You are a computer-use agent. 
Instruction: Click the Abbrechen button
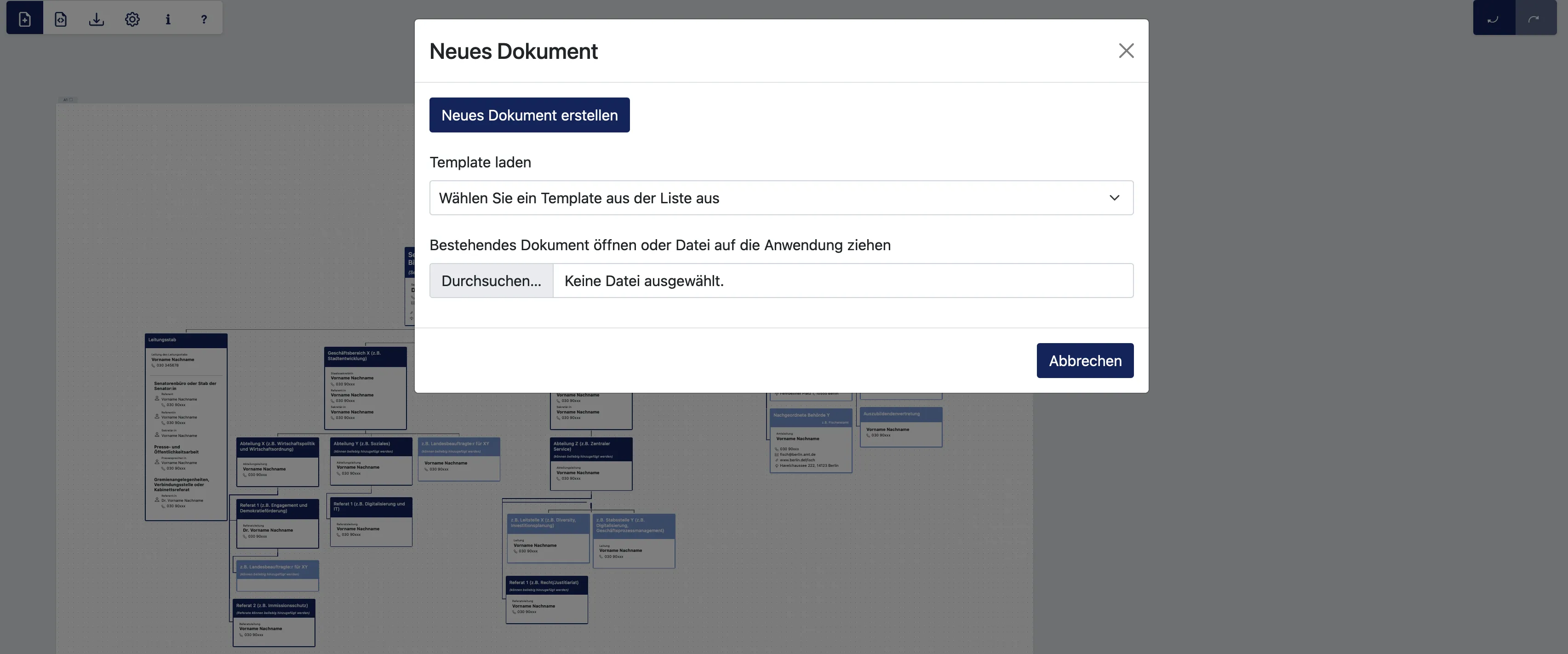click(x=1085, y=361)
